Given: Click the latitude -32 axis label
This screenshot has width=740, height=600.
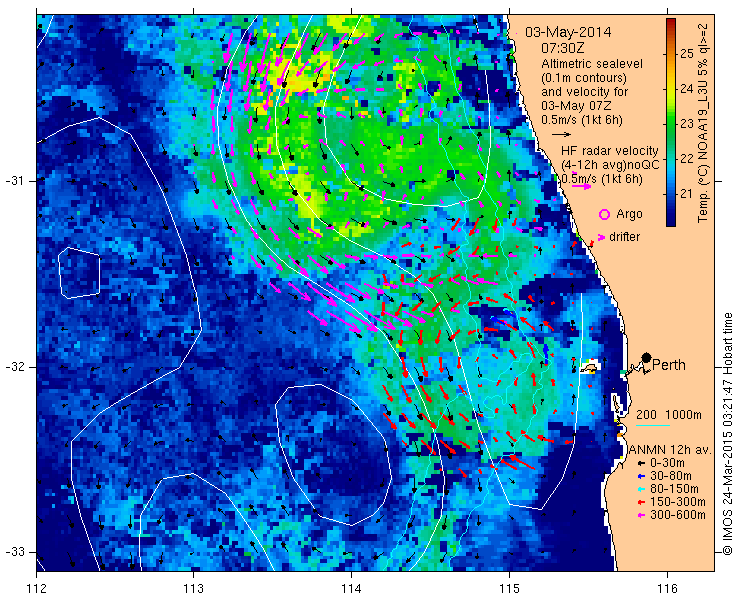Looking at the screenshot, I should point(14,366).
